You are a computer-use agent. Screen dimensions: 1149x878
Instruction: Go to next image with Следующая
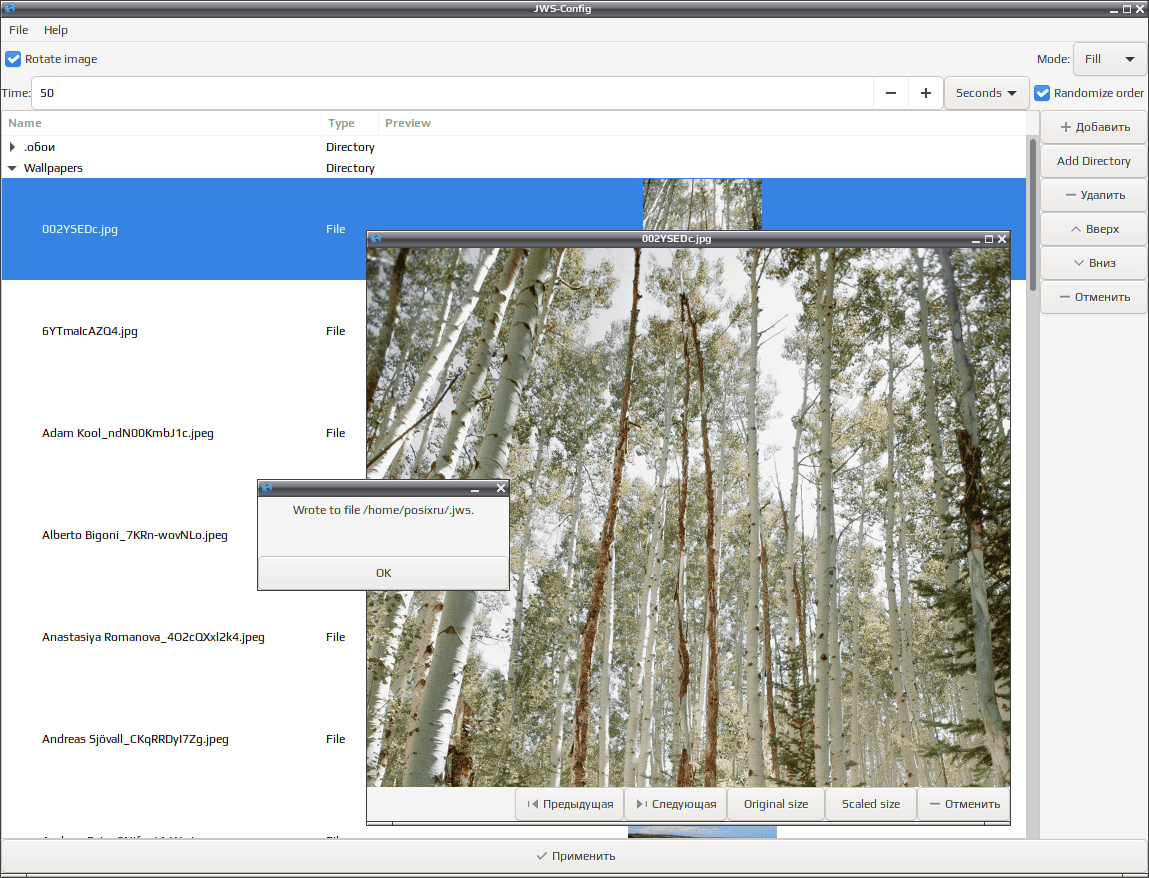[x=676, y=804]
